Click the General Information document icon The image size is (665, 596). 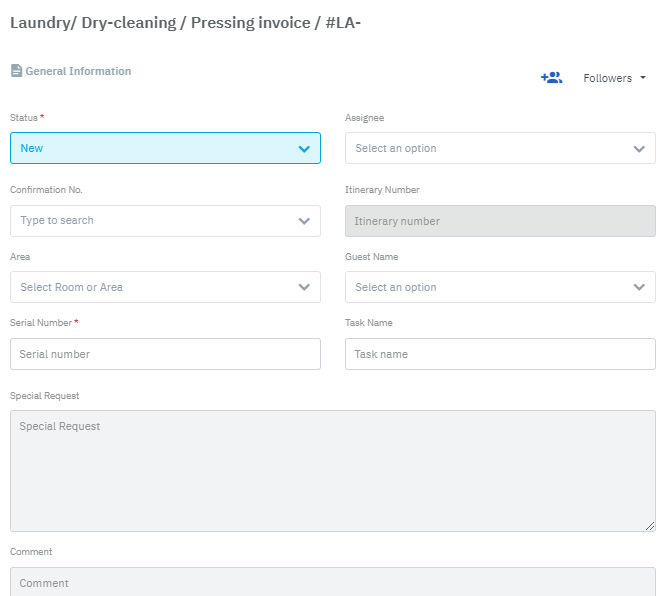pos(16,71)
